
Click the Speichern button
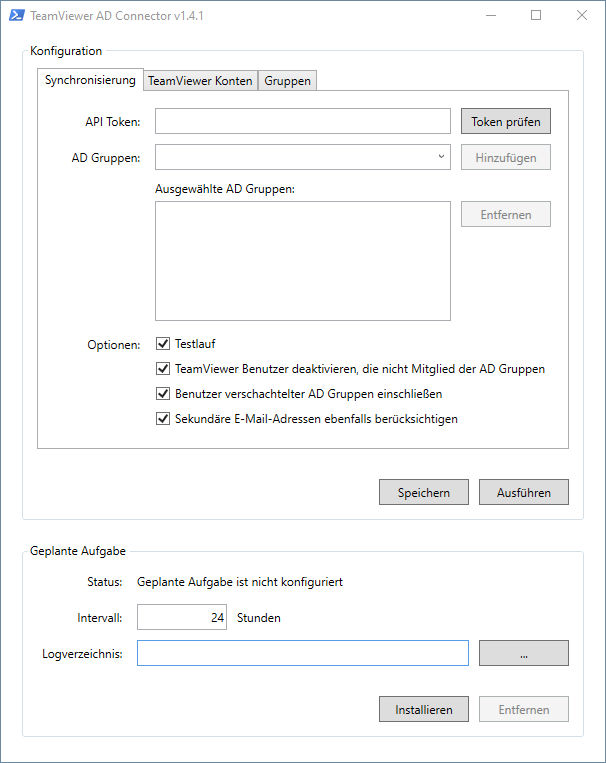coord(423,492)
